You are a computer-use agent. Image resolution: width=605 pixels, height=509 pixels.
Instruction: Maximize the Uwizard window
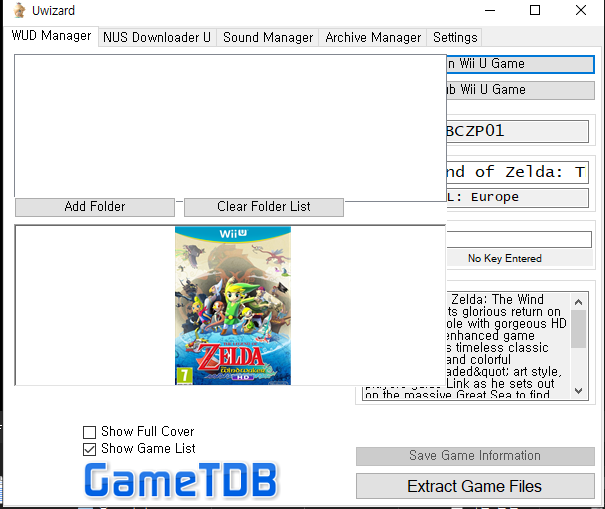tap(535, 10)
